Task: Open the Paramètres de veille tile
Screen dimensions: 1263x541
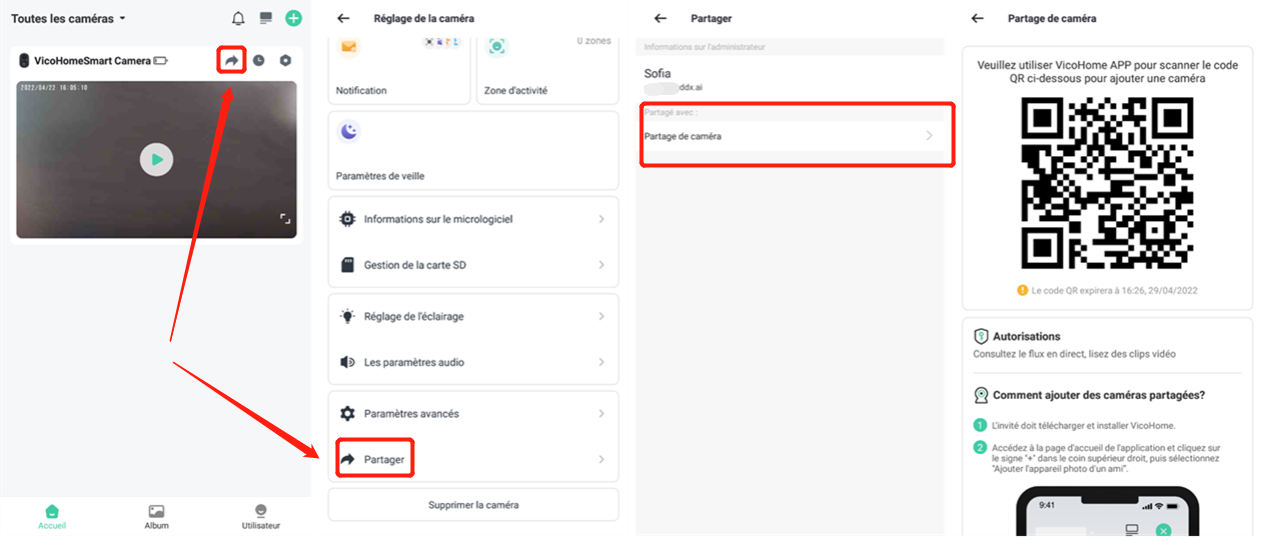Action: [x=473, y=150]
